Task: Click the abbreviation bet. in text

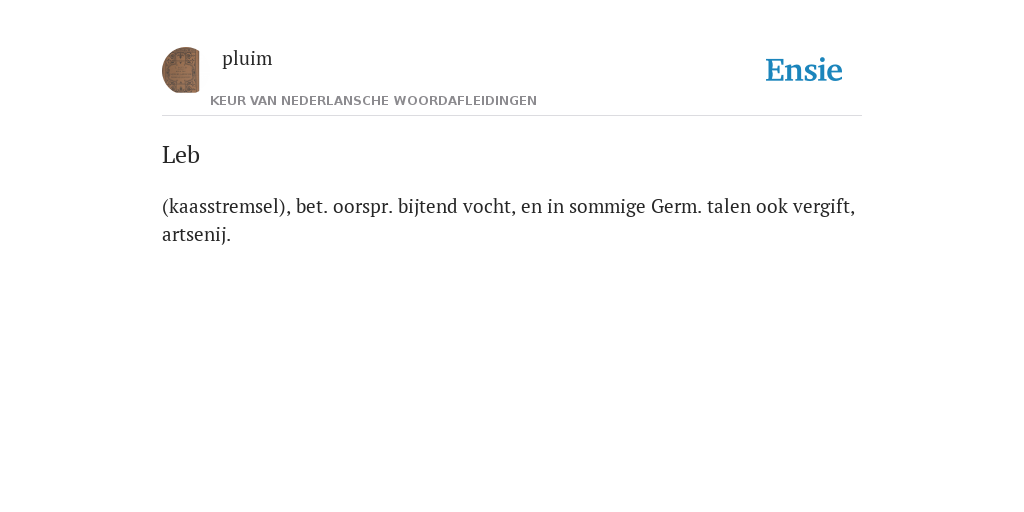Action: [x=312, y=207]
